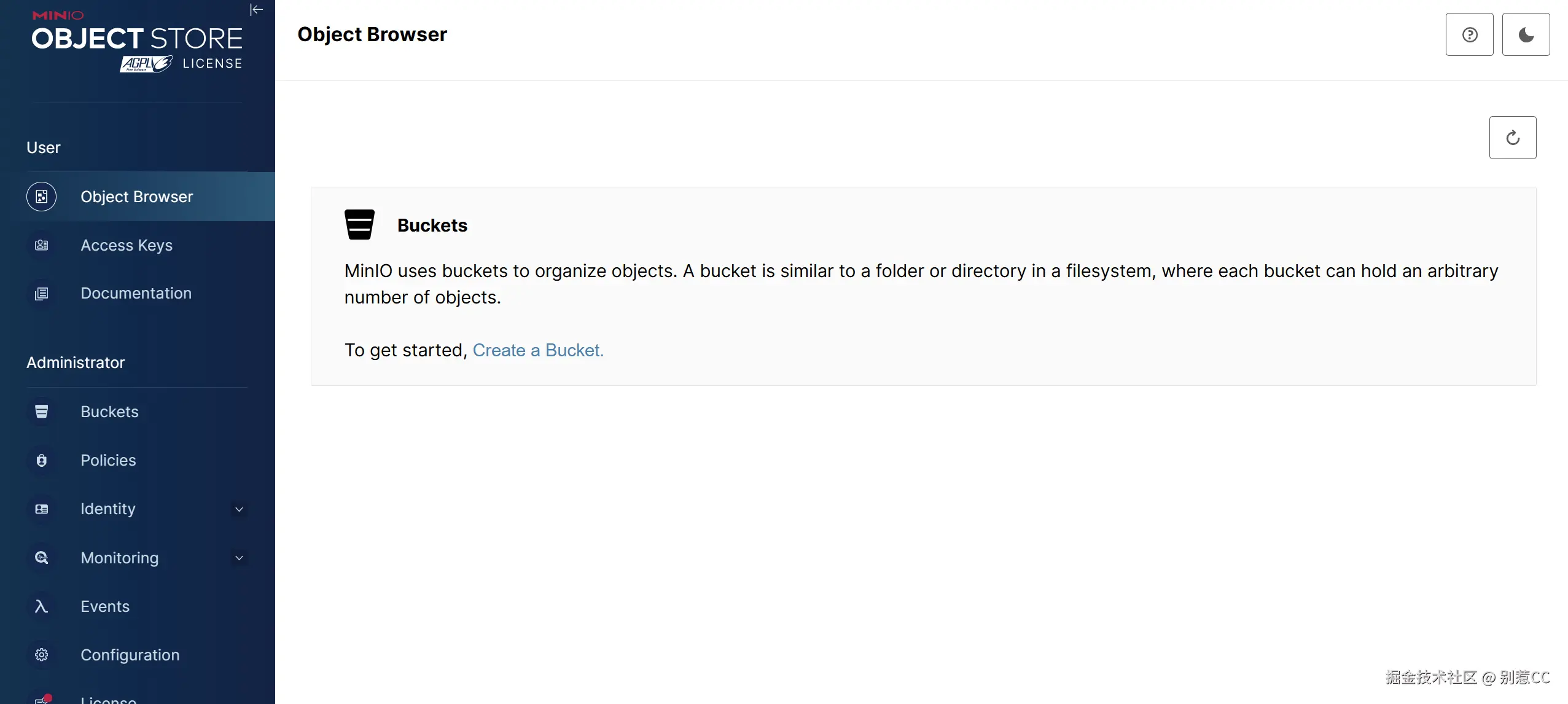Click the Events lambda icon
Screen dimensions: 1568x704
41,606
